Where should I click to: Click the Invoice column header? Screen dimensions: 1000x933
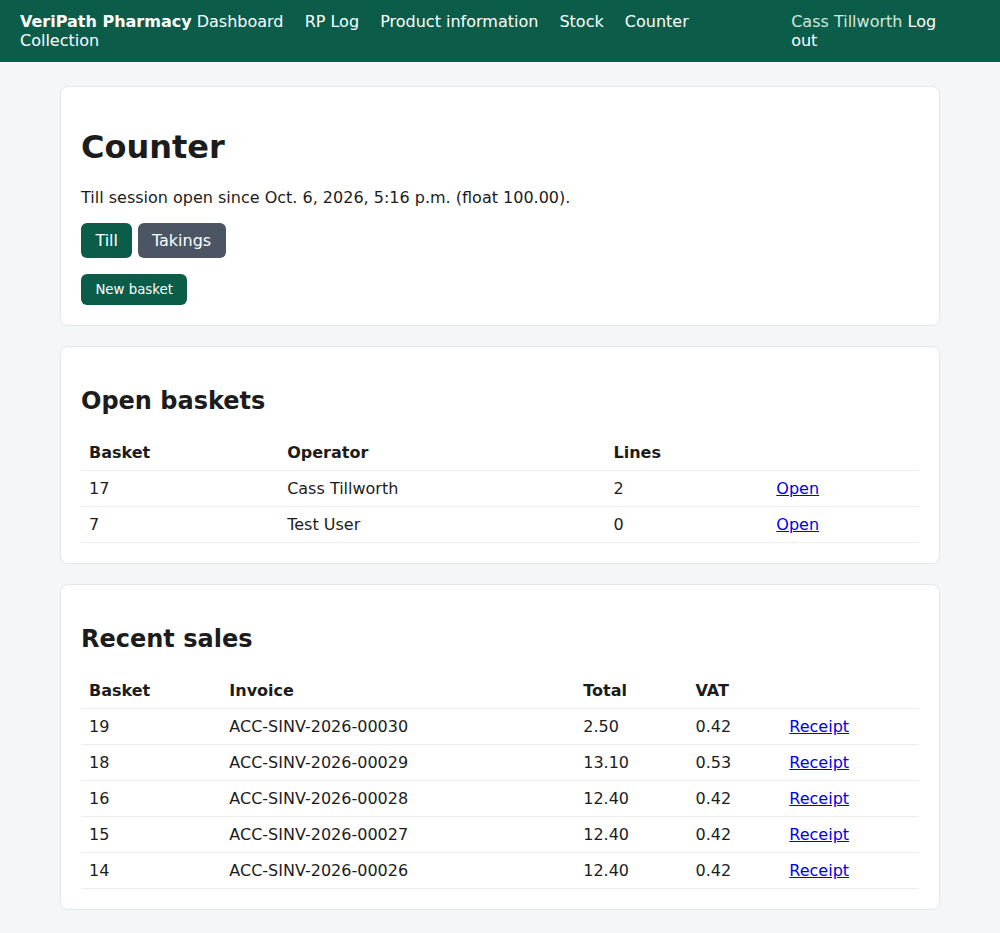coord(261,690)
